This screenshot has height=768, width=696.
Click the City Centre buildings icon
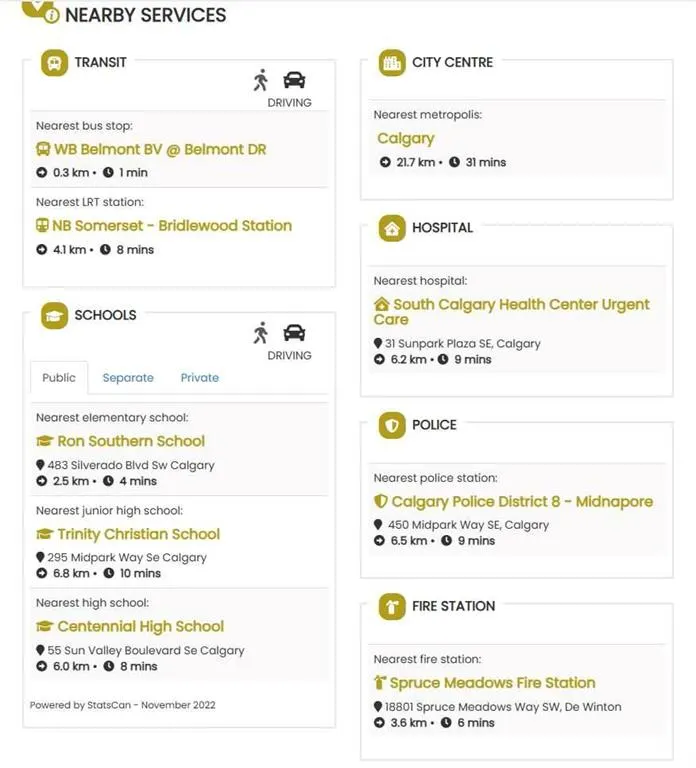(x=392, y=63)
